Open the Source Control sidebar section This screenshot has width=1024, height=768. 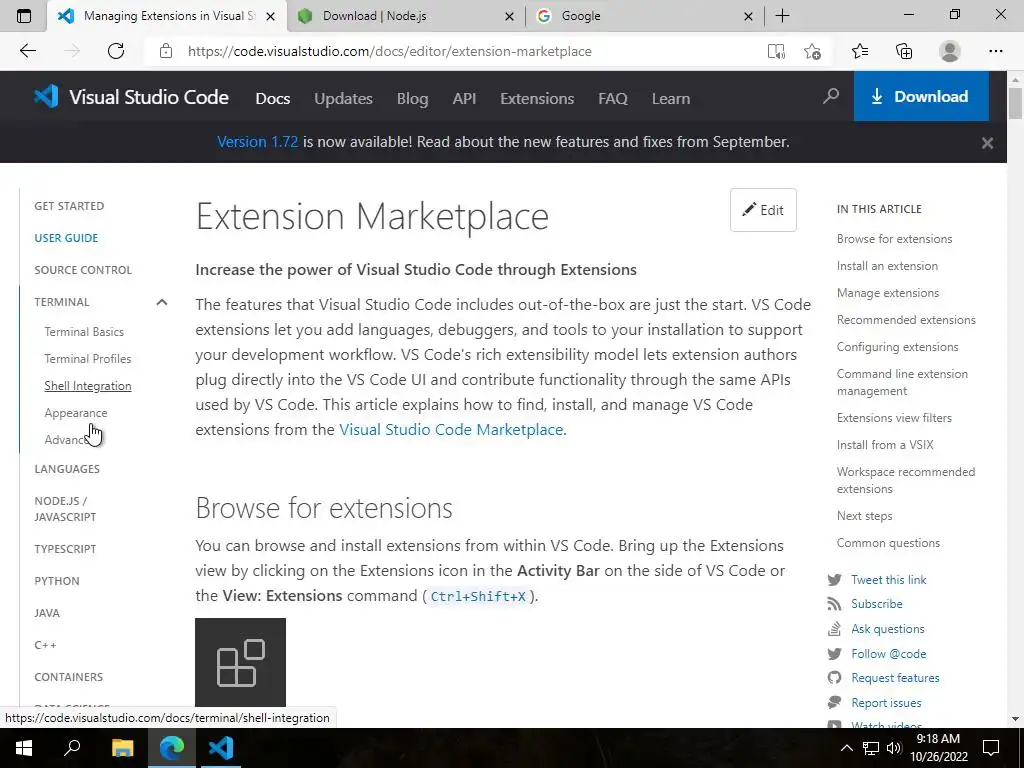click(x=83, y=270)
